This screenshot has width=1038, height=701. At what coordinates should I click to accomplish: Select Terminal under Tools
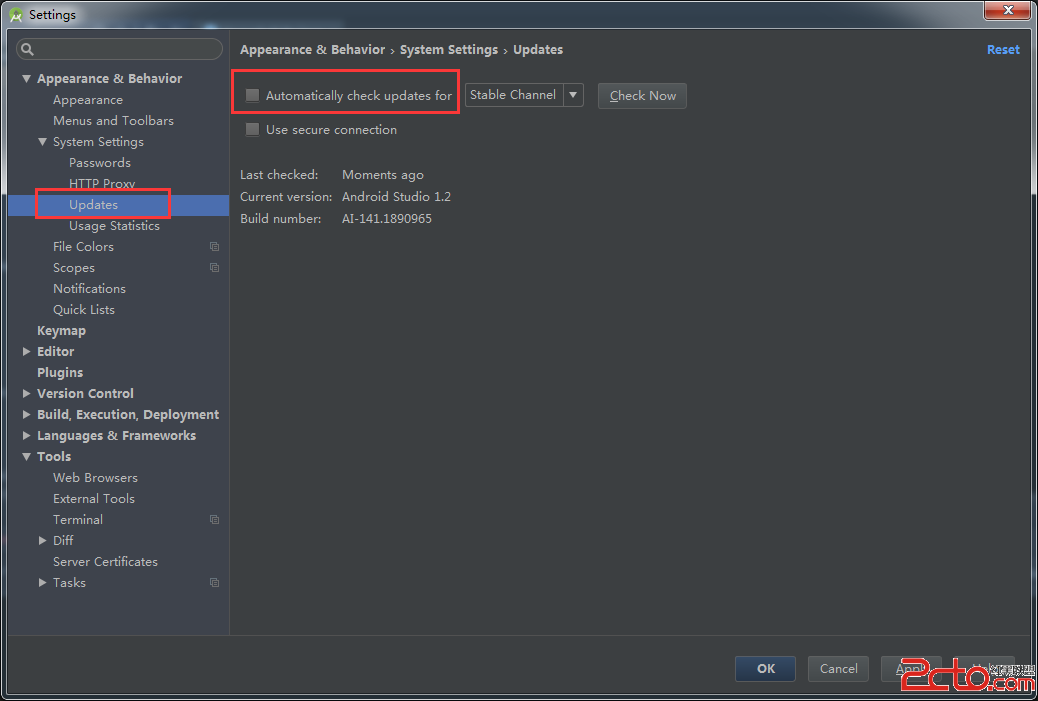pyautogui.click(x=78, y=520)
